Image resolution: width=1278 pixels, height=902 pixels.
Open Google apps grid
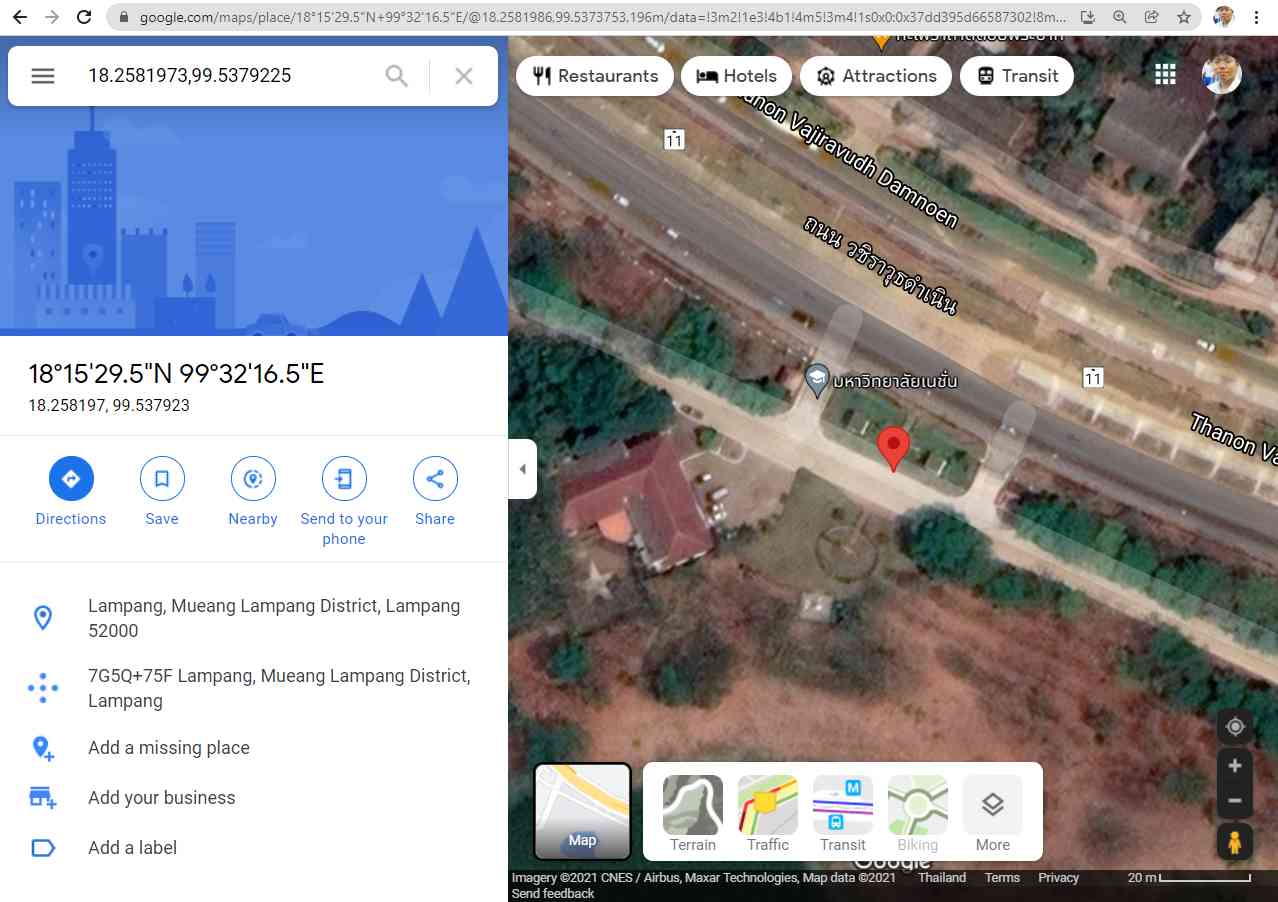click(x=1165, y=75)
